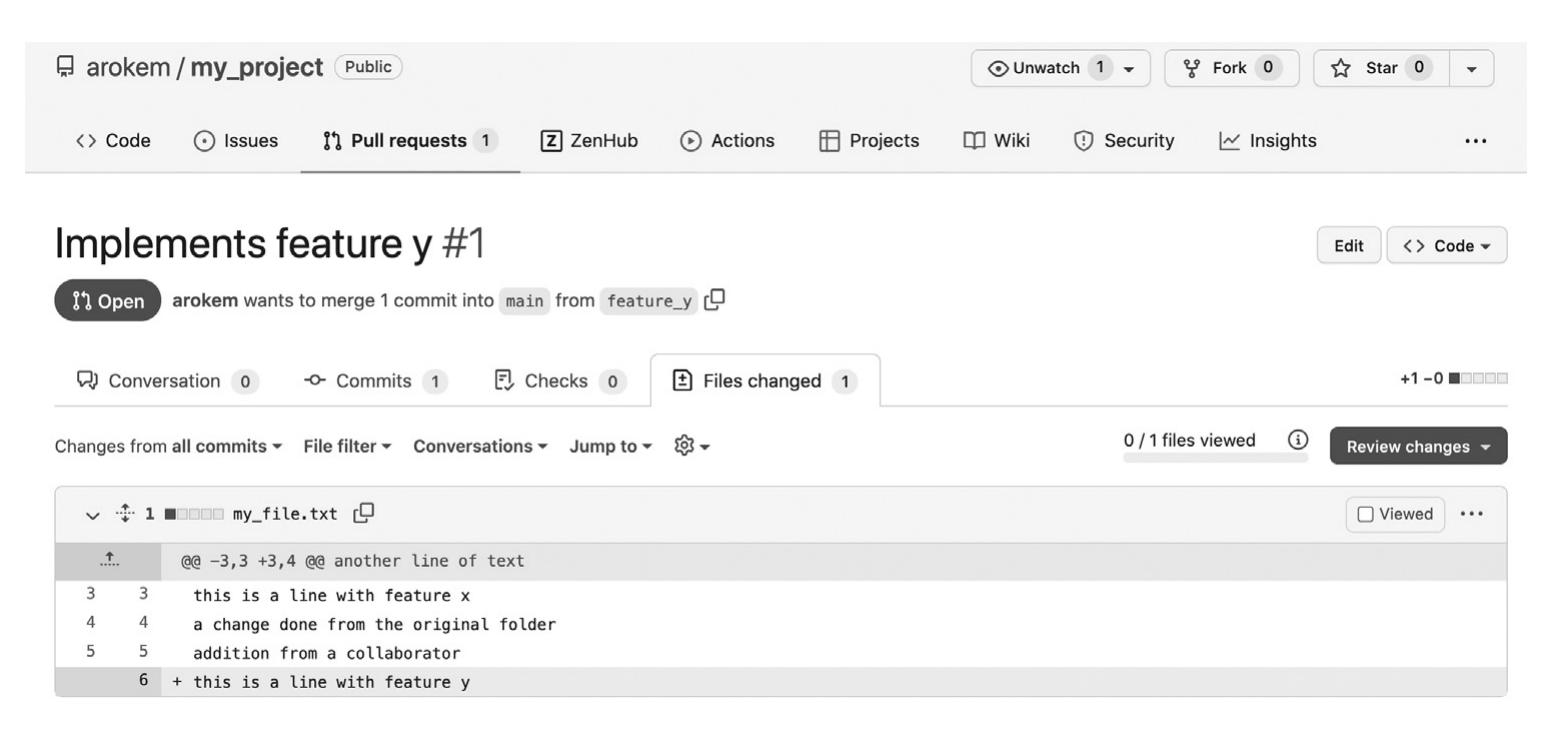Open my_file.txt more options ellipsis
This screenshot has width=1554, height=729.
(1471, 514)
